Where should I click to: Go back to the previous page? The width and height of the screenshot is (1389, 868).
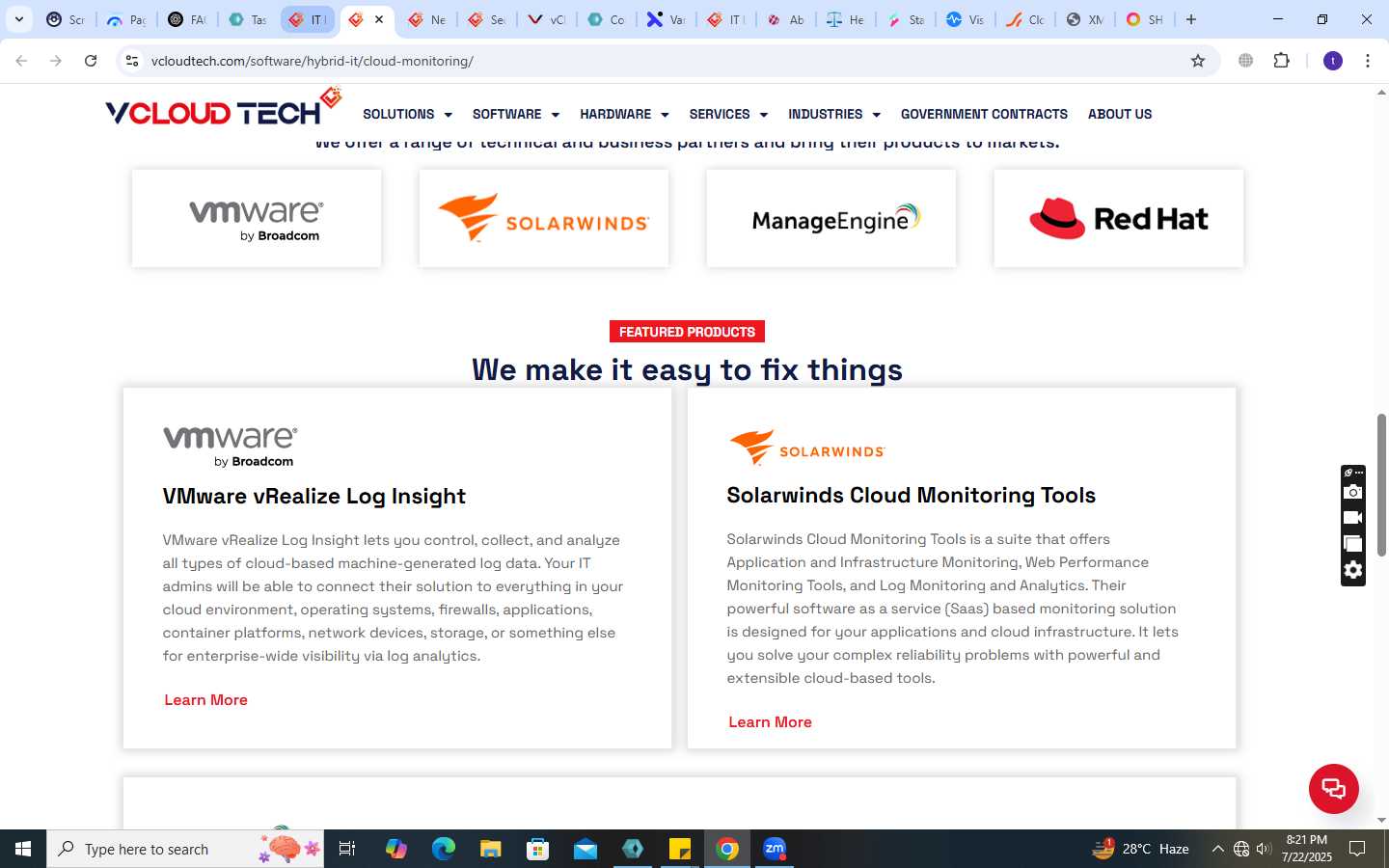(x=21, y=61)
